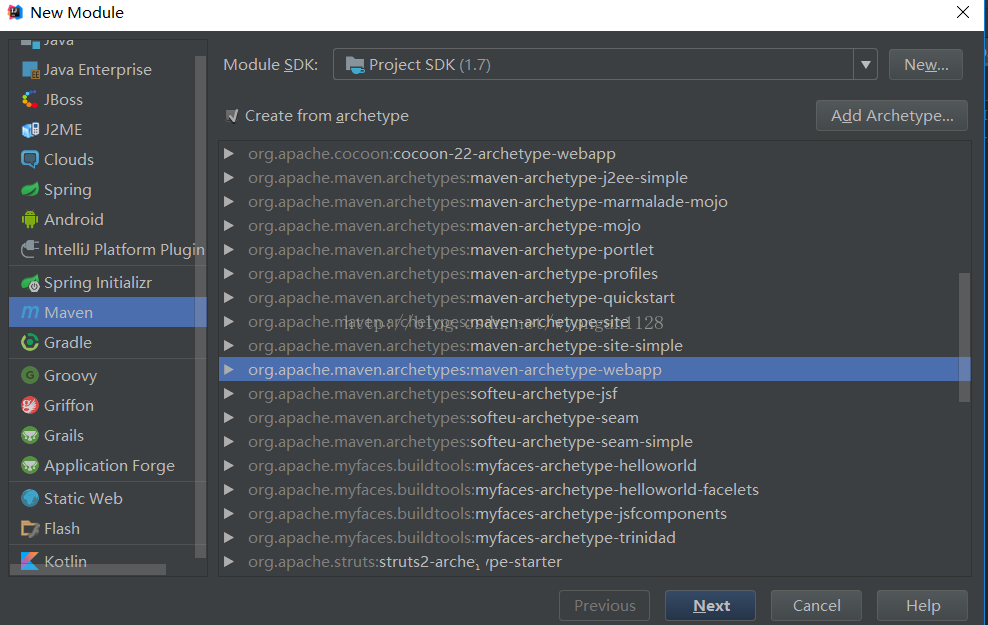The height and width of the screenshot is (625, 988).
Task: Click the Spring Initializr icon
Action: coord(29,283)
